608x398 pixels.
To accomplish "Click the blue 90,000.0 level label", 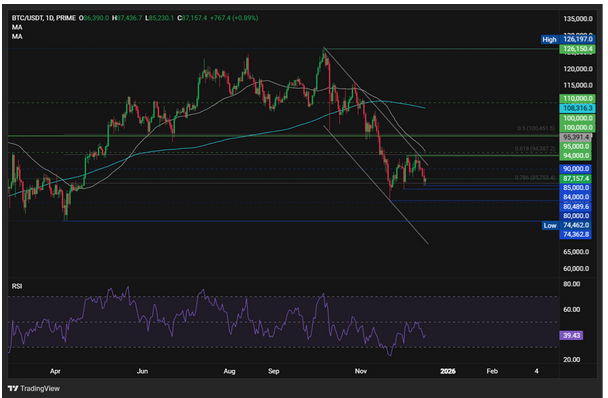I will (x=576, y=169).
